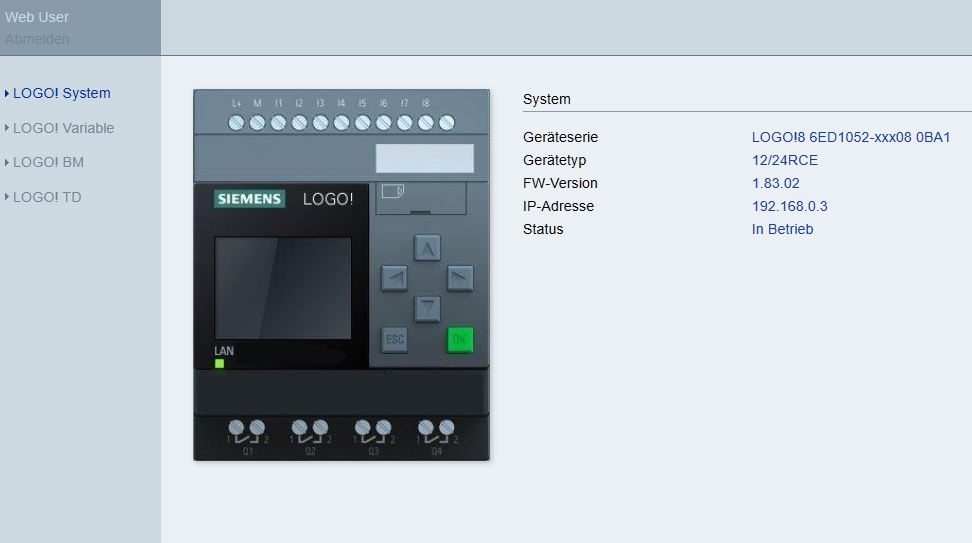Viewport: 972px width, 543px height.
Task: Click the IP address value 192.168.0.3
Action: coord(789,206)
